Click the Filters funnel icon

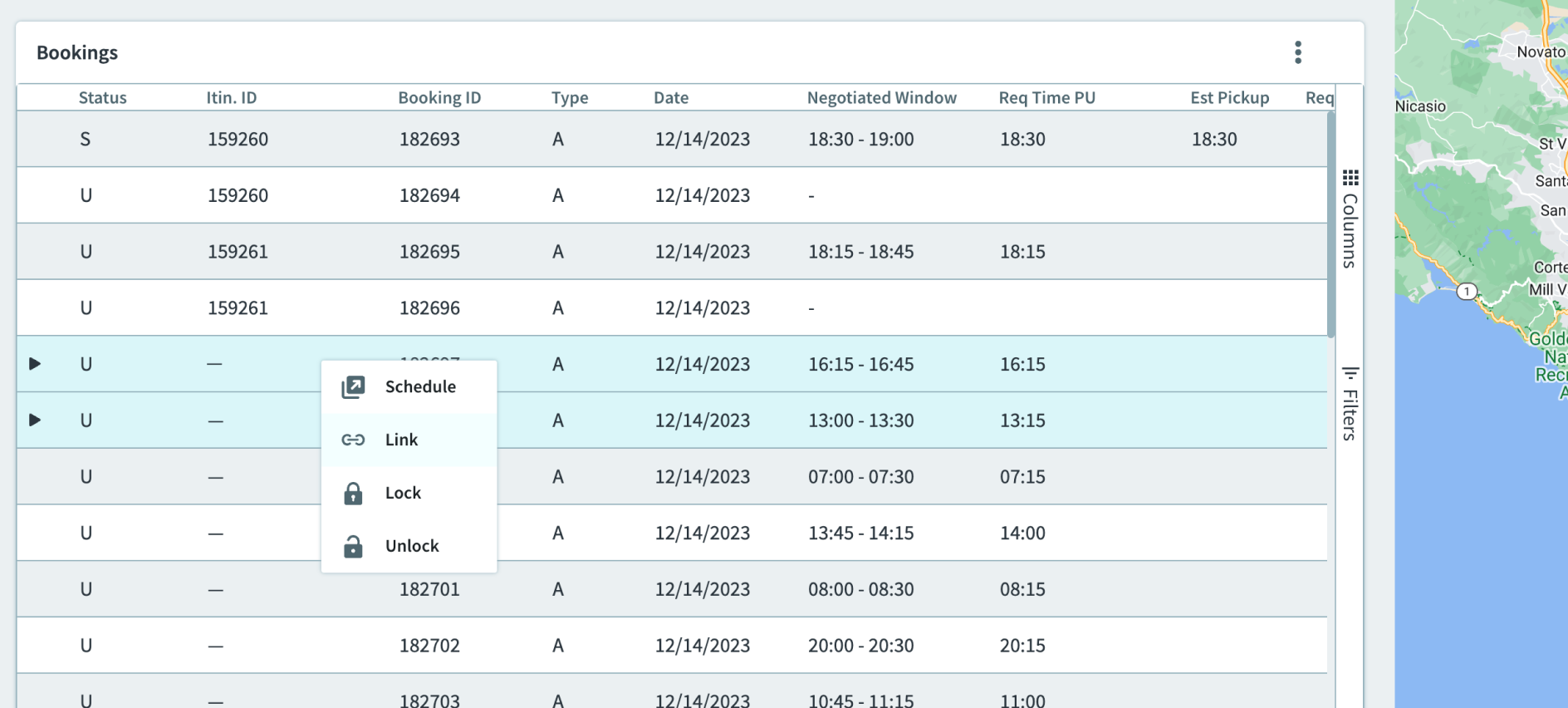point(1350,373)
